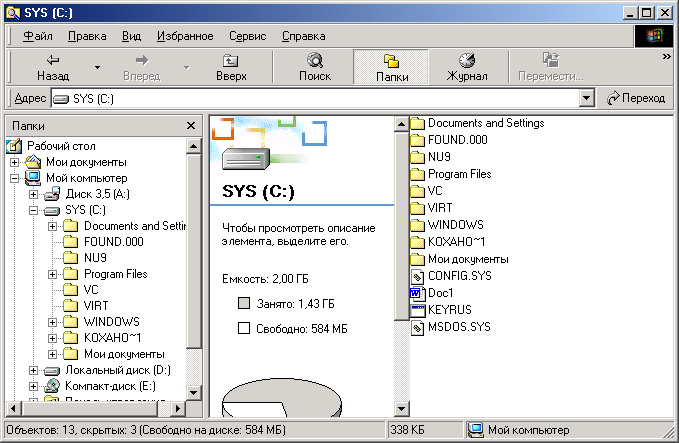679x443 pixels.
Task: Select Мой компьютер computer icon in tree
Action: coord(33,178)
